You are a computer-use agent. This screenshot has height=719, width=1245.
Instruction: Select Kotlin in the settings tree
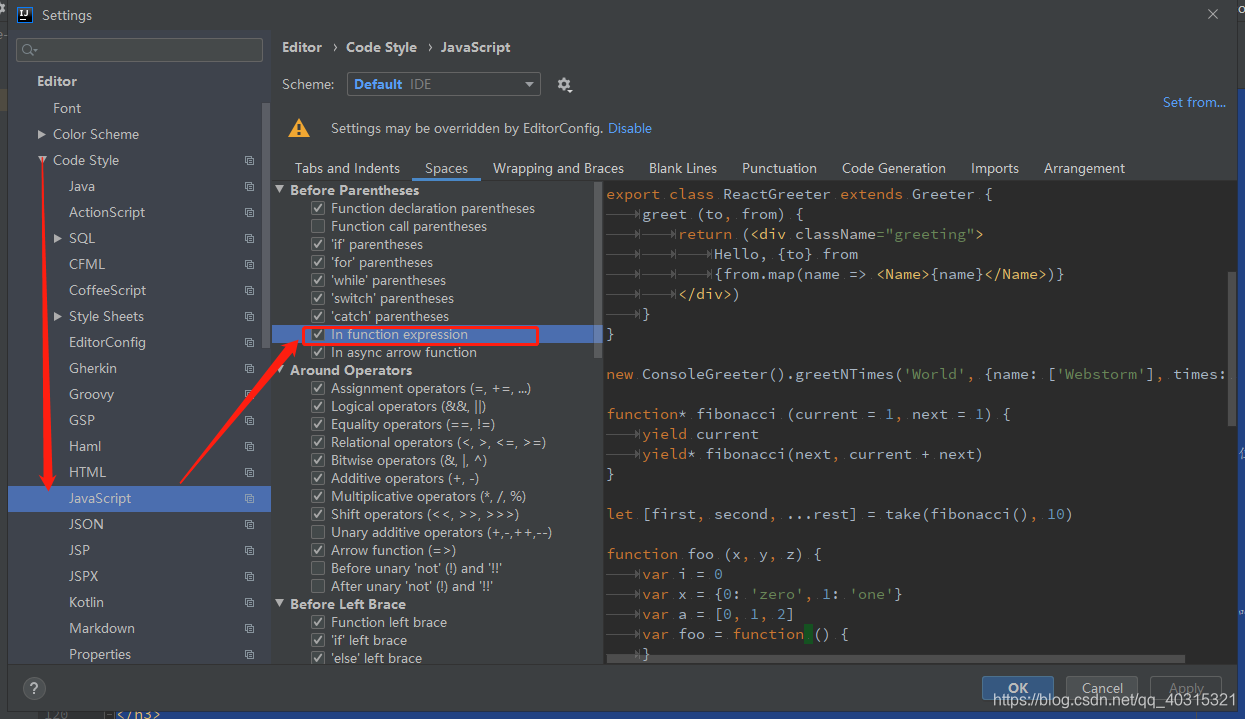pyautogui.click(x=86, y=602)
